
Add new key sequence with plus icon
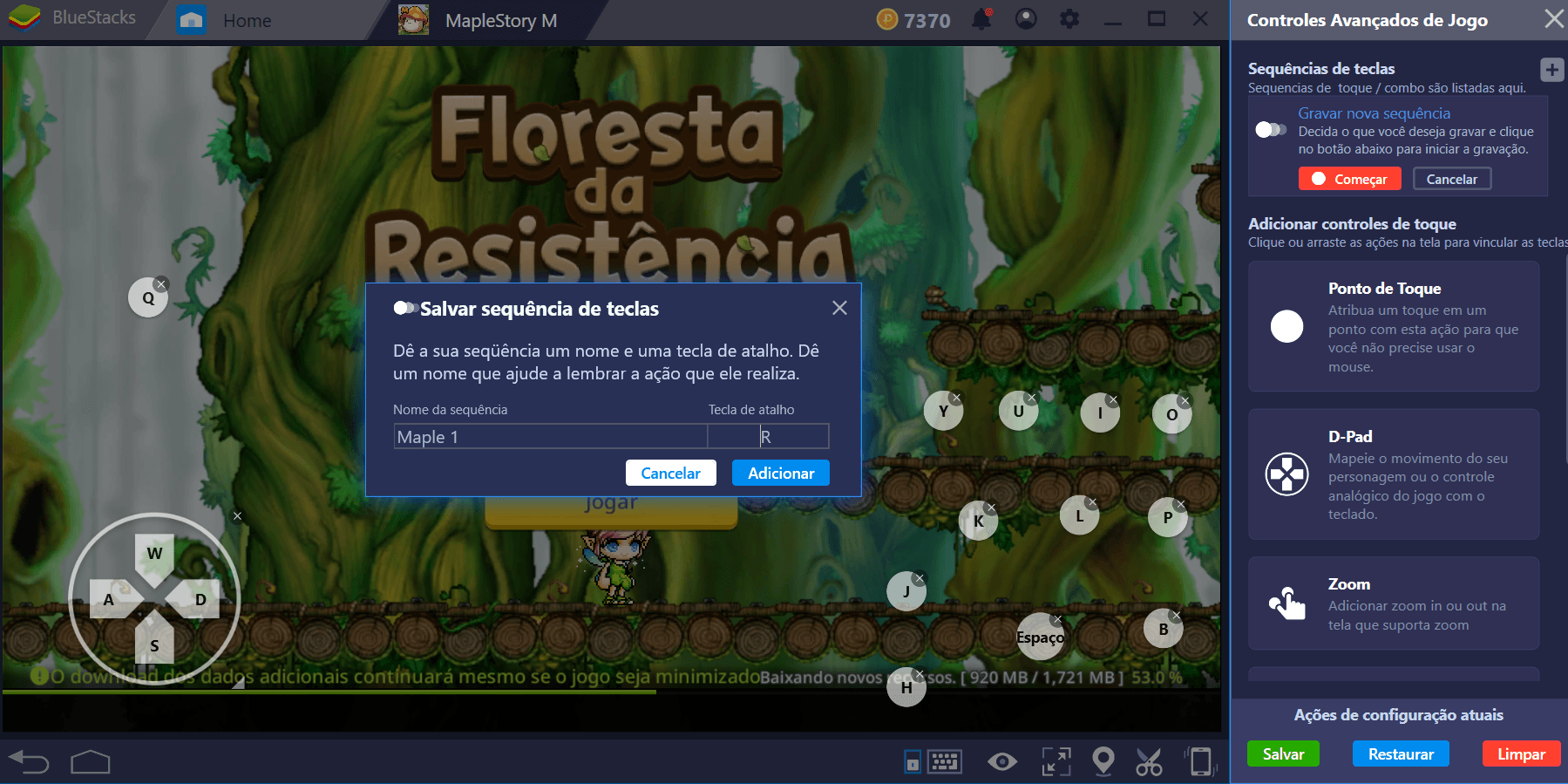1551,70
